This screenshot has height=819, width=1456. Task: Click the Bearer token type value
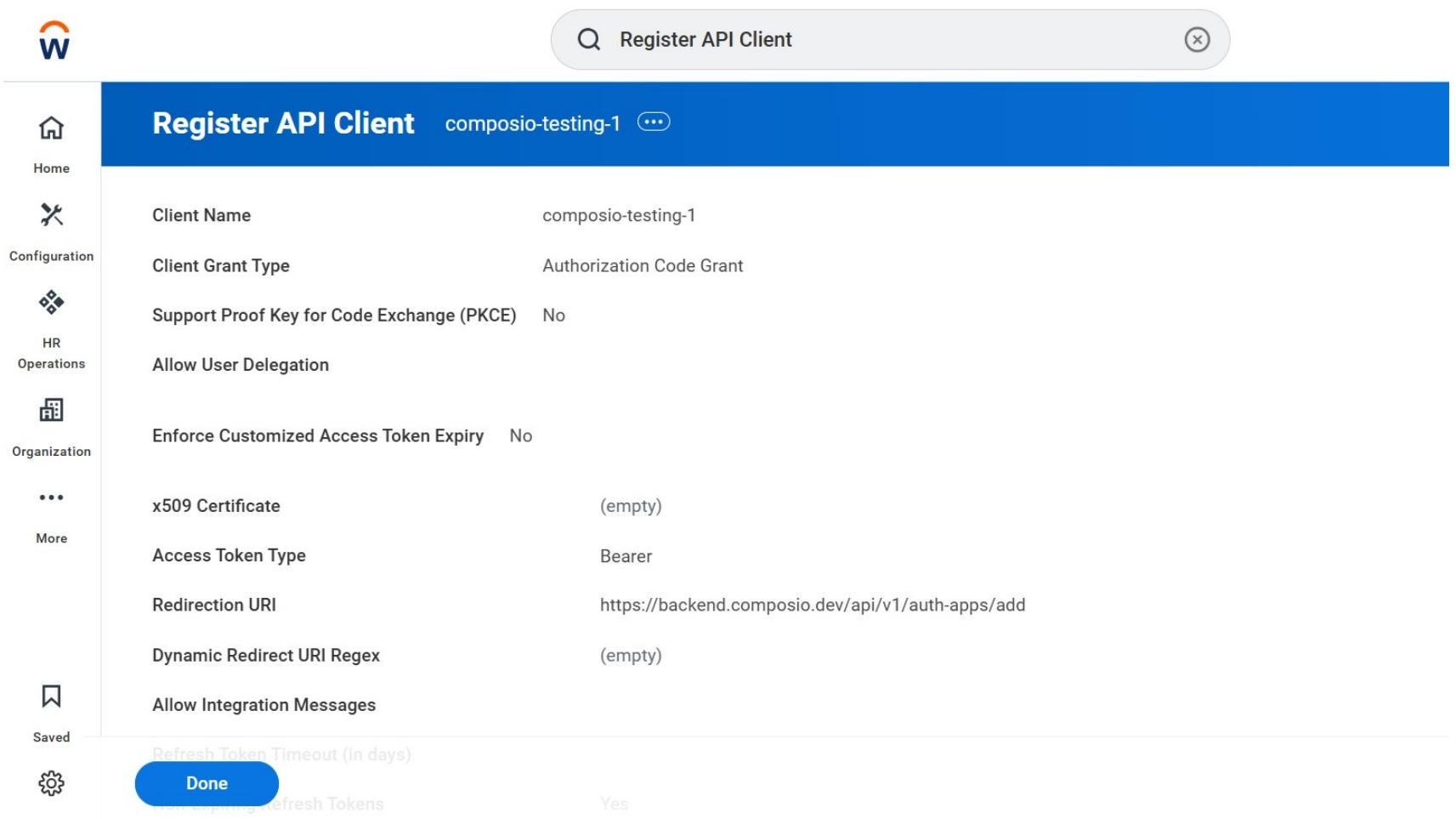(626, 556)
